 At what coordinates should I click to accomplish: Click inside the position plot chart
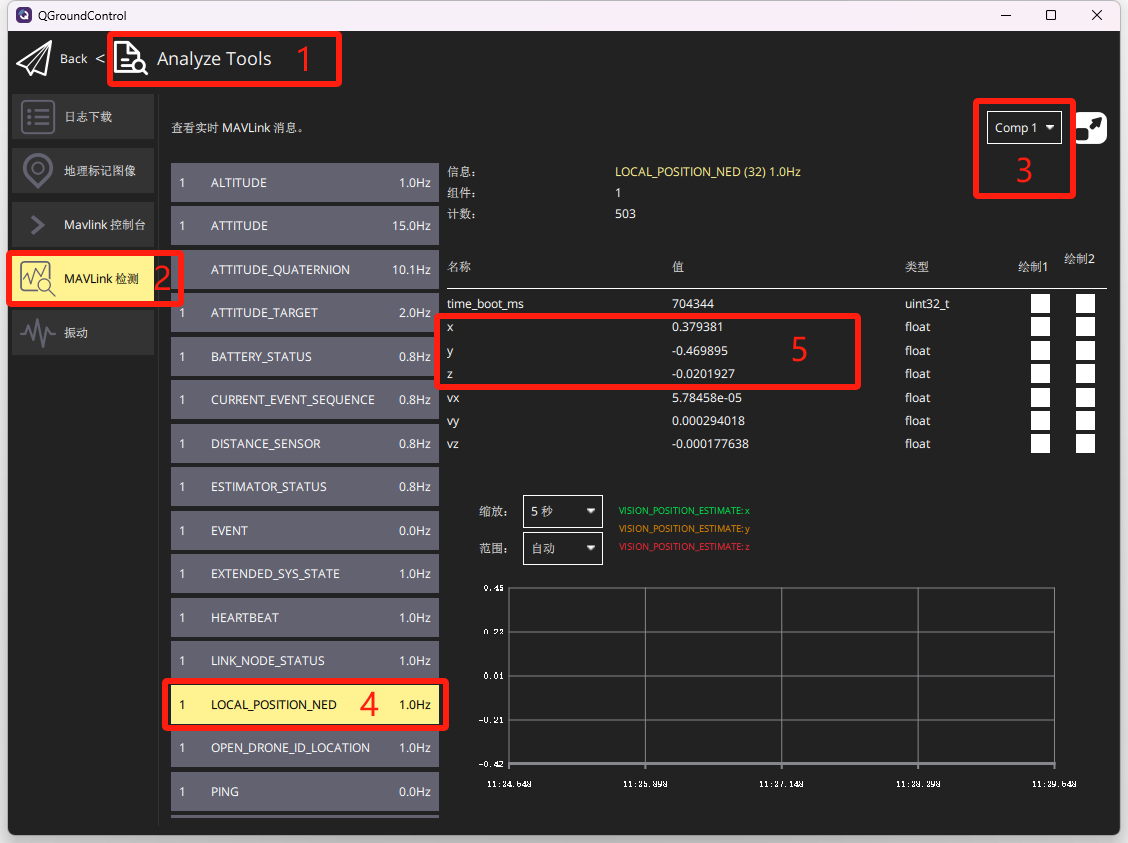pyautogui.click(x=781, y=676)
